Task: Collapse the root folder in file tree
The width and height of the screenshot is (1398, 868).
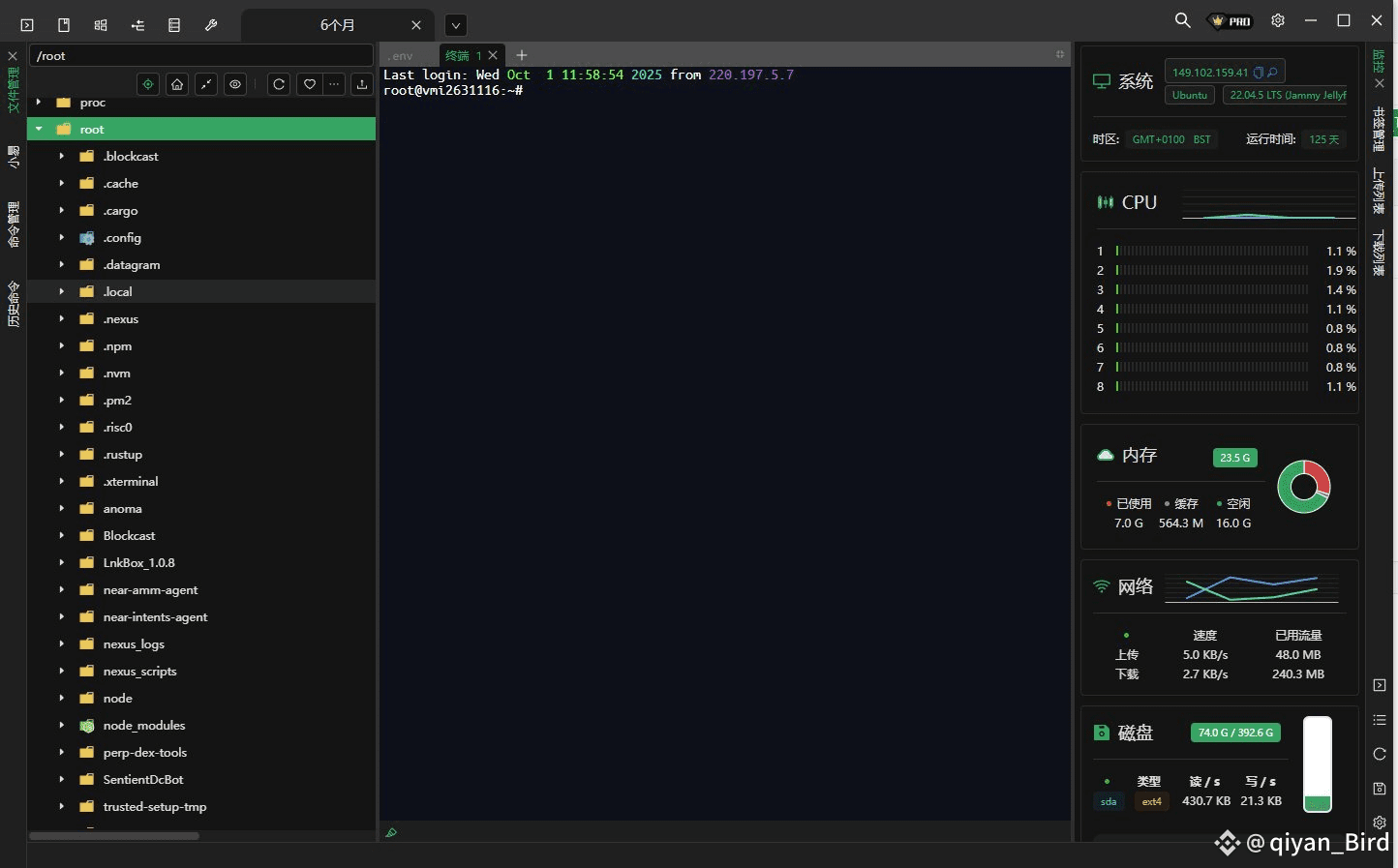Action: (39, 129)
